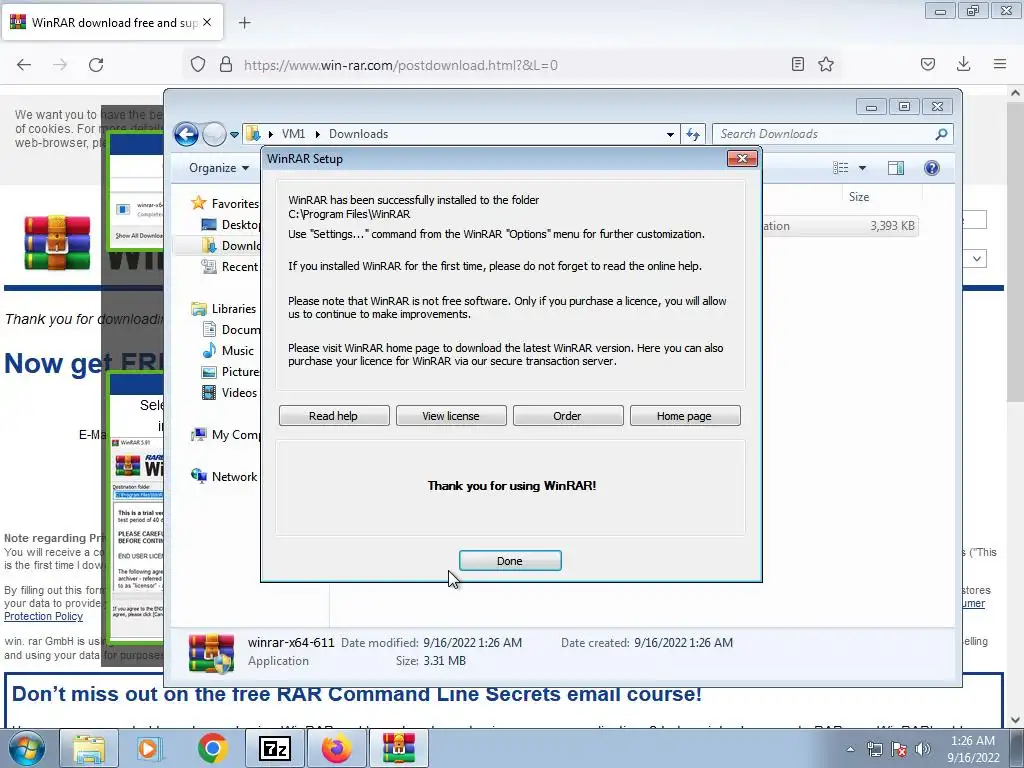Click the padlock site info icon

click(226, 65)
